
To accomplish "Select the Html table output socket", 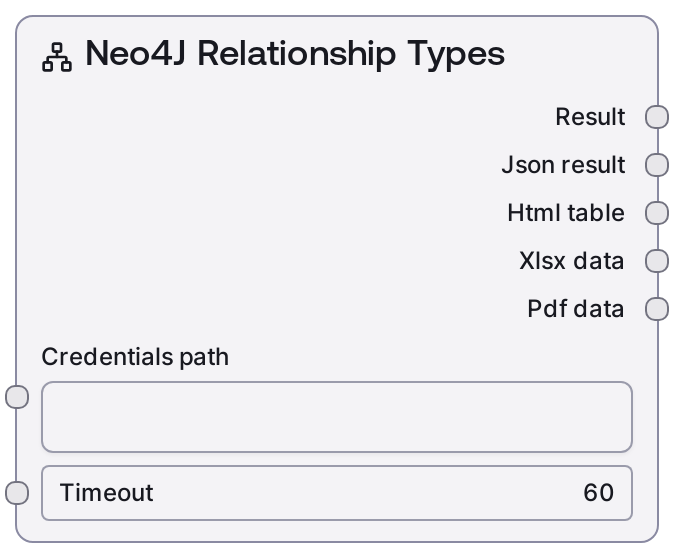I will tap(657, 213).
